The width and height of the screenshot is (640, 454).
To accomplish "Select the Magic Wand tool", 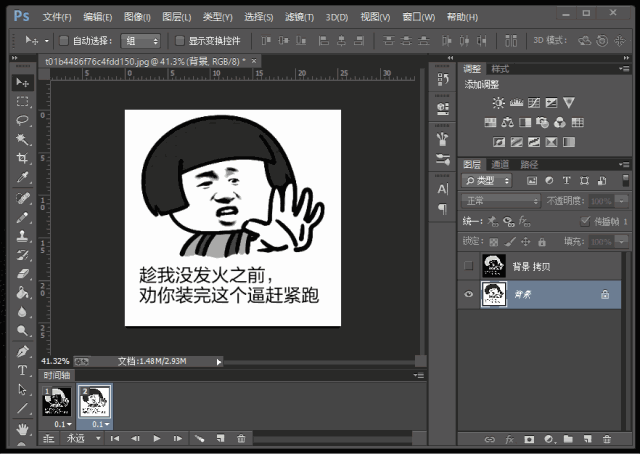I will click(x=22, y=139).
